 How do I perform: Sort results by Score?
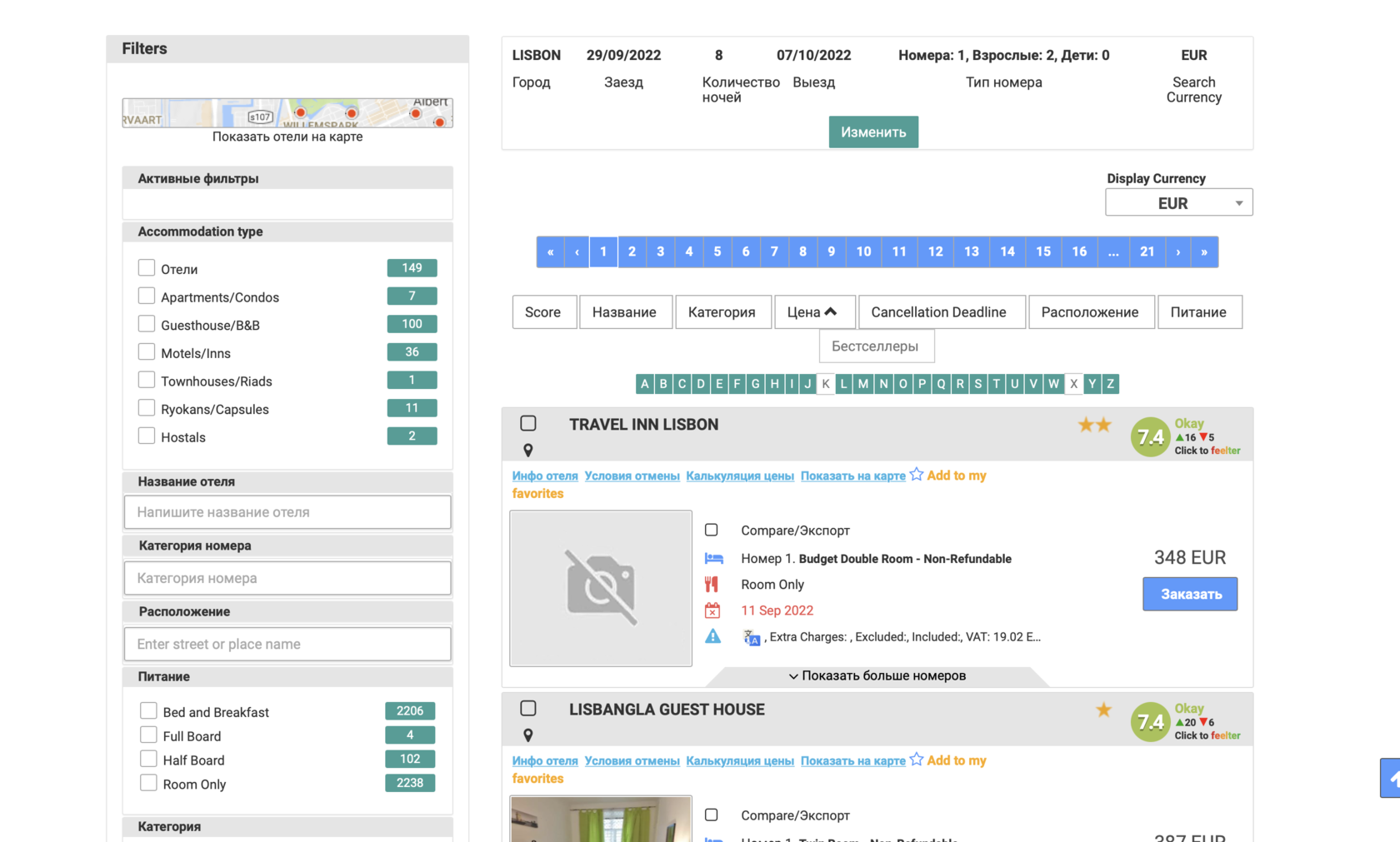(x=543, y=312)
